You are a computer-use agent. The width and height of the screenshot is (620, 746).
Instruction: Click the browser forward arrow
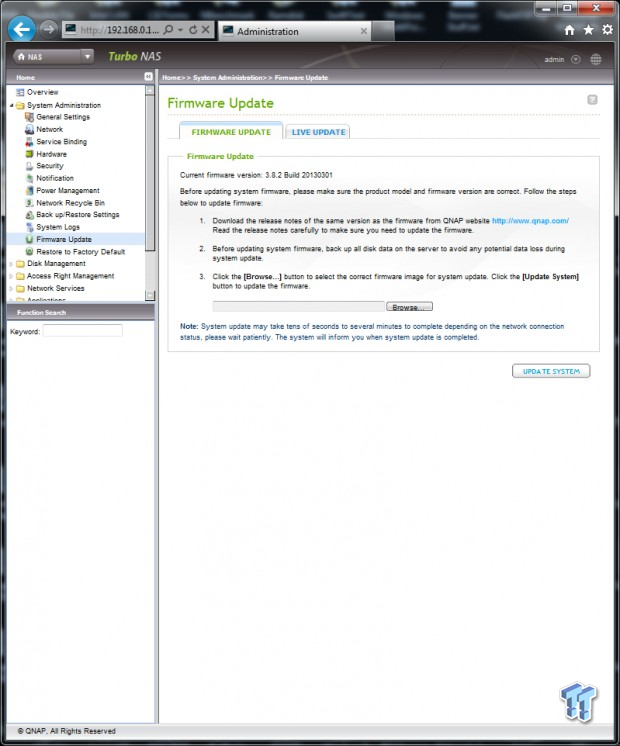(48, 29)
